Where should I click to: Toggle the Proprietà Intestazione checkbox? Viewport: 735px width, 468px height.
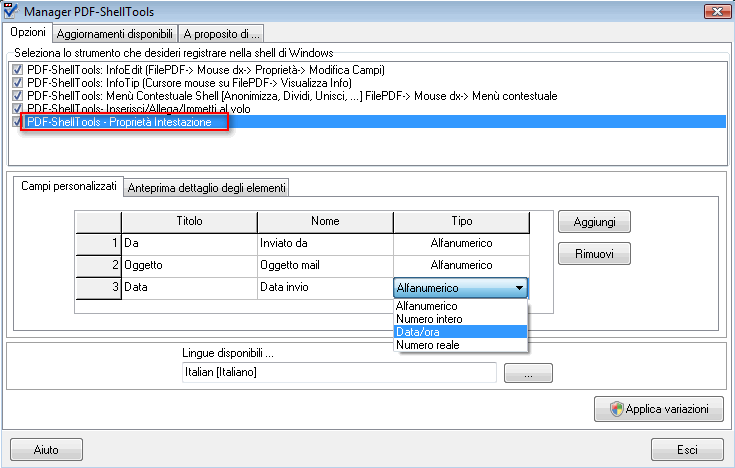pyautogui.click(x=17, y=122)
